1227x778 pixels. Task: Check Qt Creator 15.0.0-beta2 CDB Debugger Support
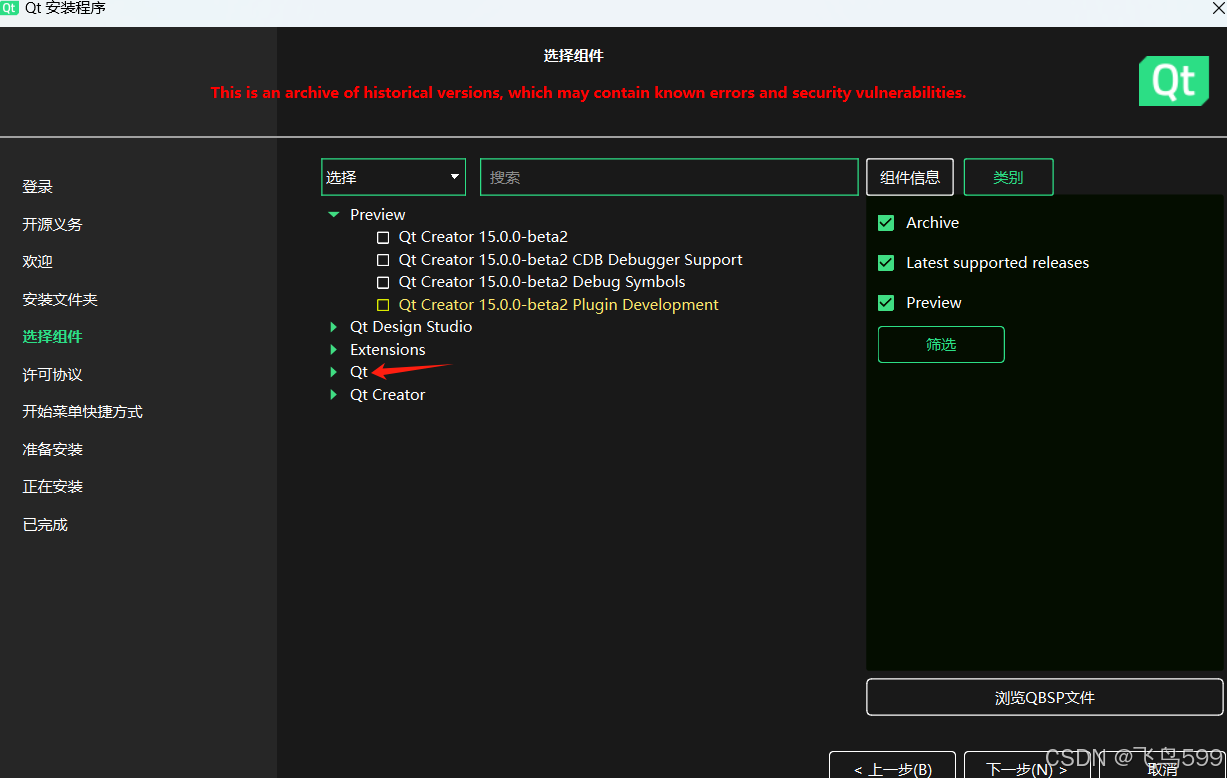pos(383,260)
